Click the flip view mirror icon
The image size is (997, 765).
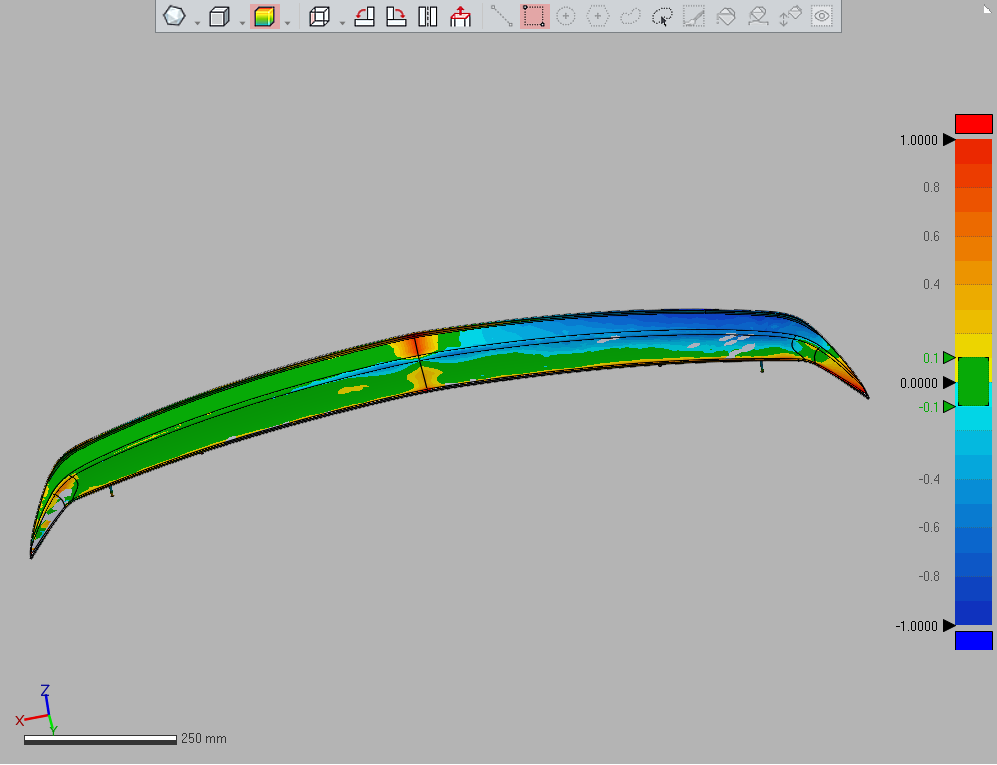coord(428,16)
